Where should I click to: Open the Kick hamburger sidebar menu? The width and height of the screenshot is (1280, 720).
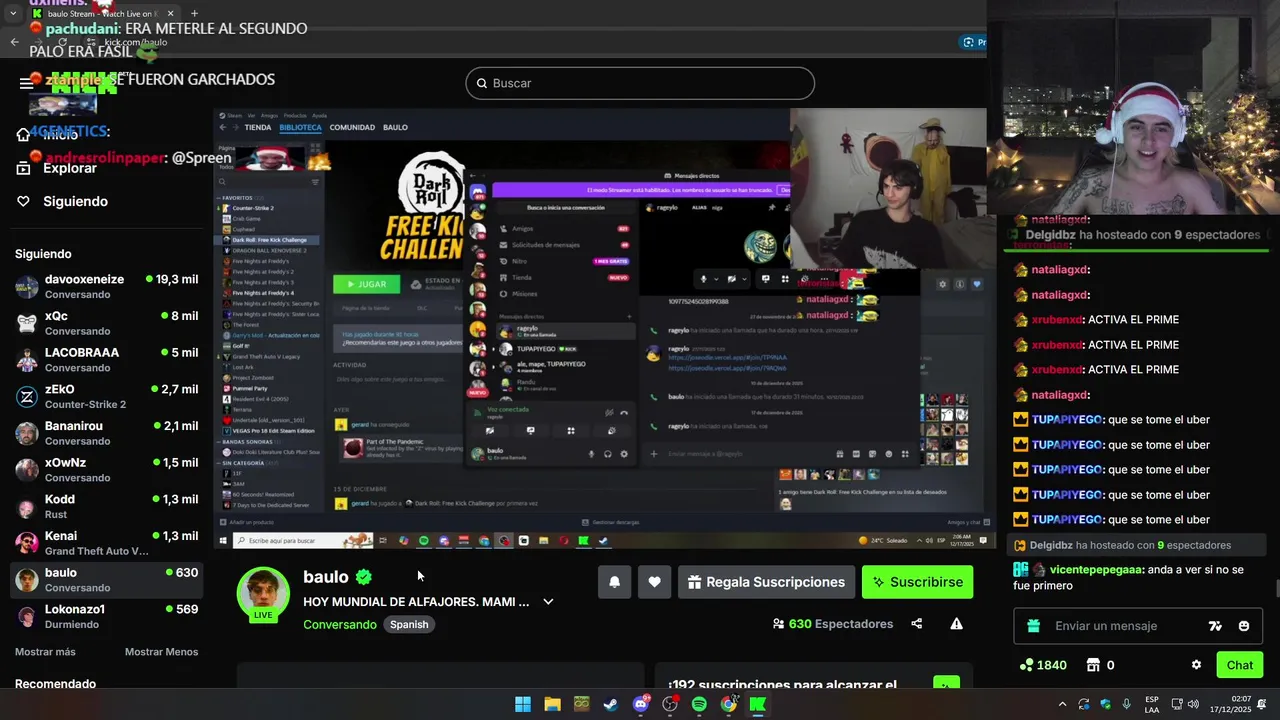(x=27, y=83)
